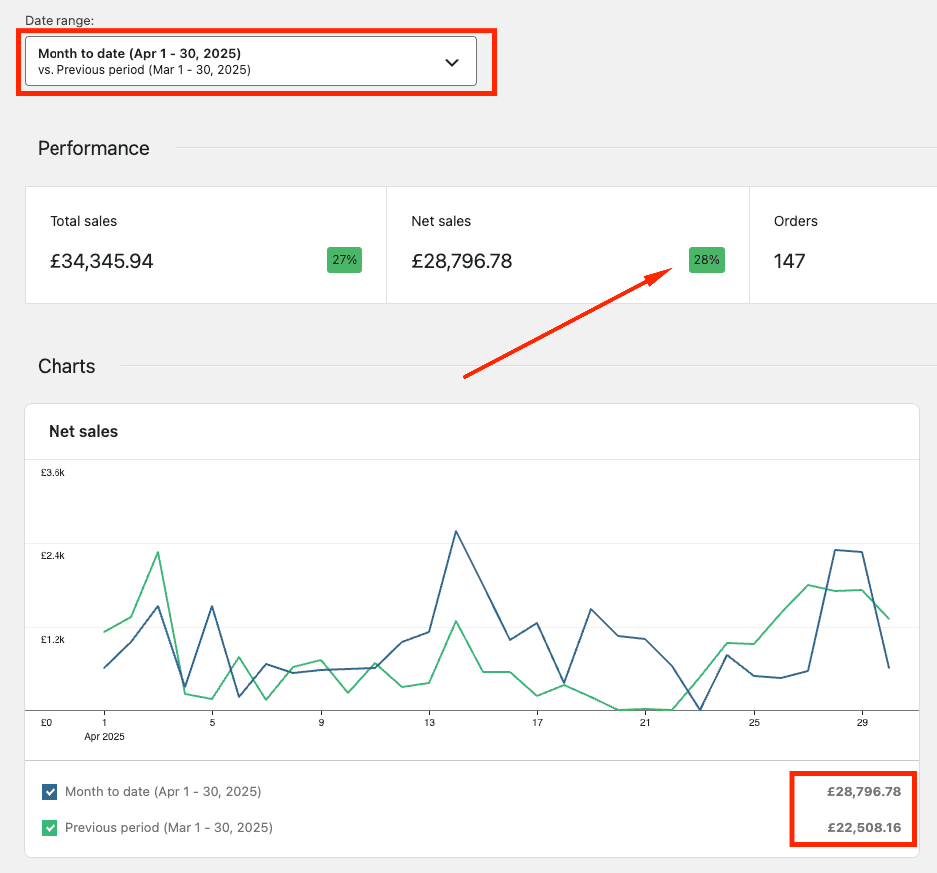Click the Performance section heading

[x=94, y=148]
